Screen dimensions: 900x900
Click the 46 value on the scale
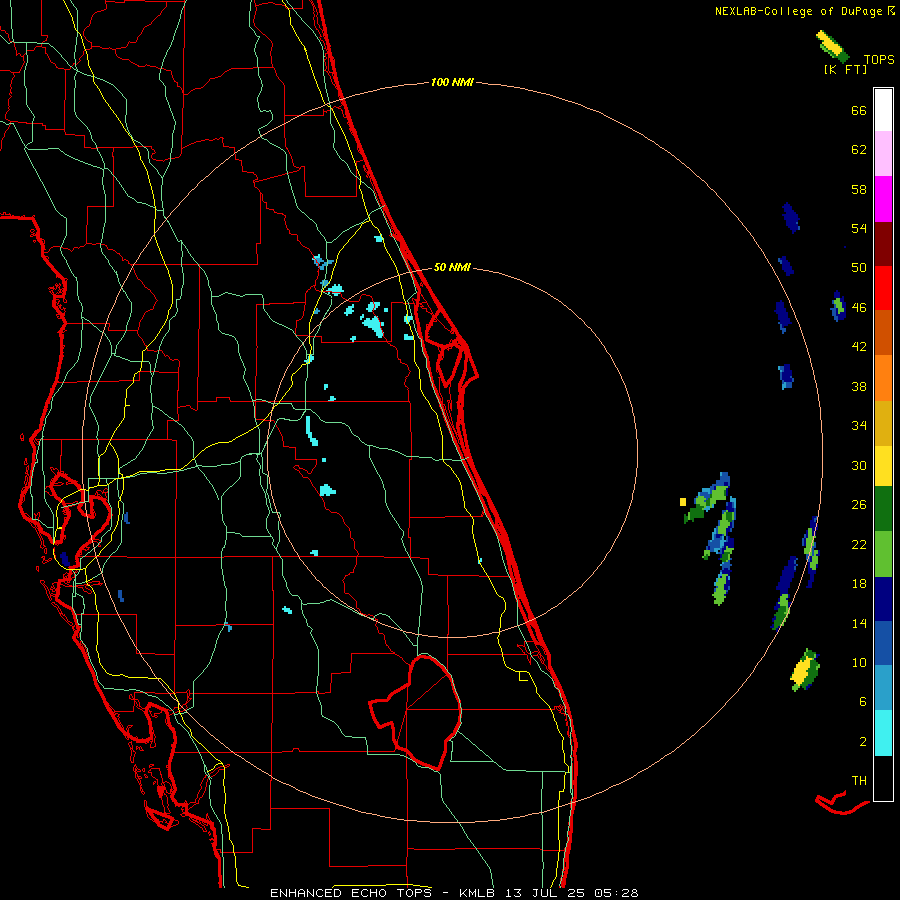(x=859, y=308)
